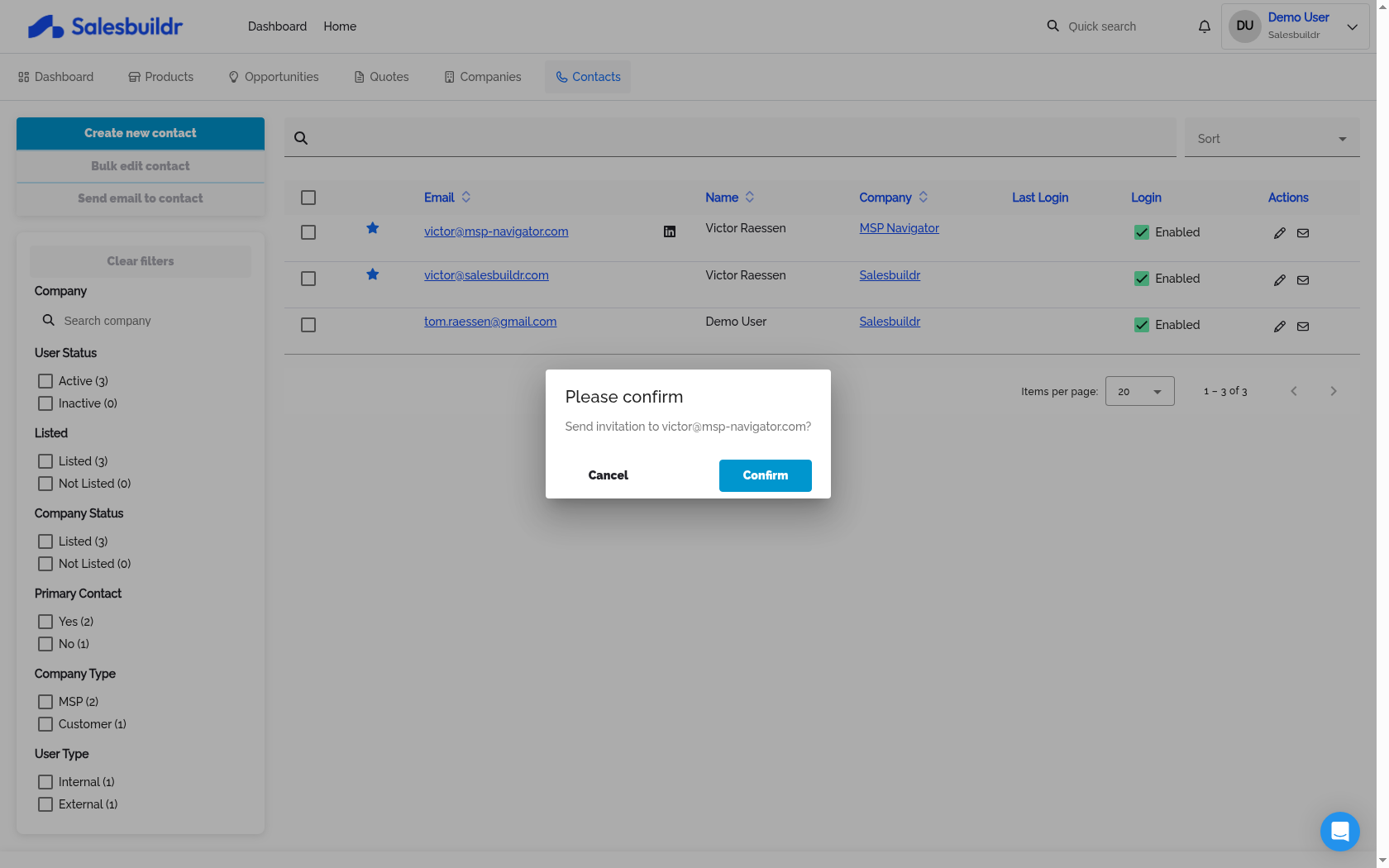Open the Contacts tab

tap(588, 77)
